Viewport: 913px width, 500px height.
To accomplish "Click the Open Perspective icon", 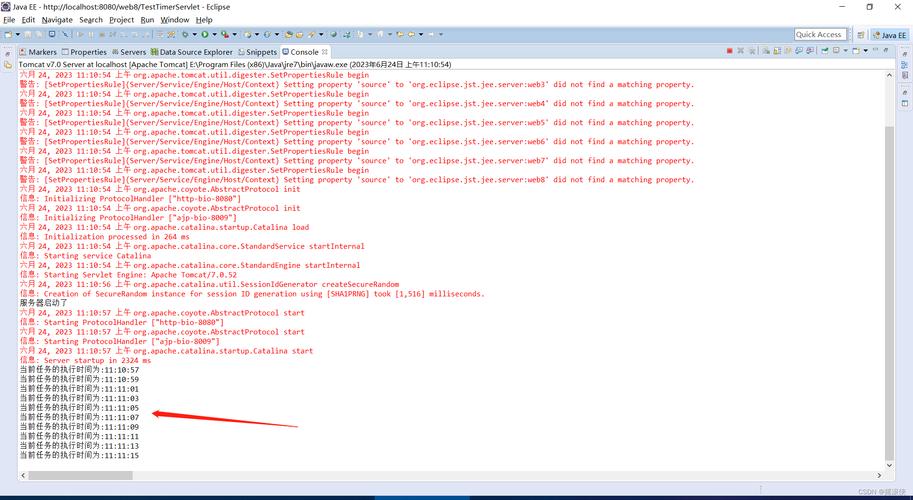I will click(861, 35).
